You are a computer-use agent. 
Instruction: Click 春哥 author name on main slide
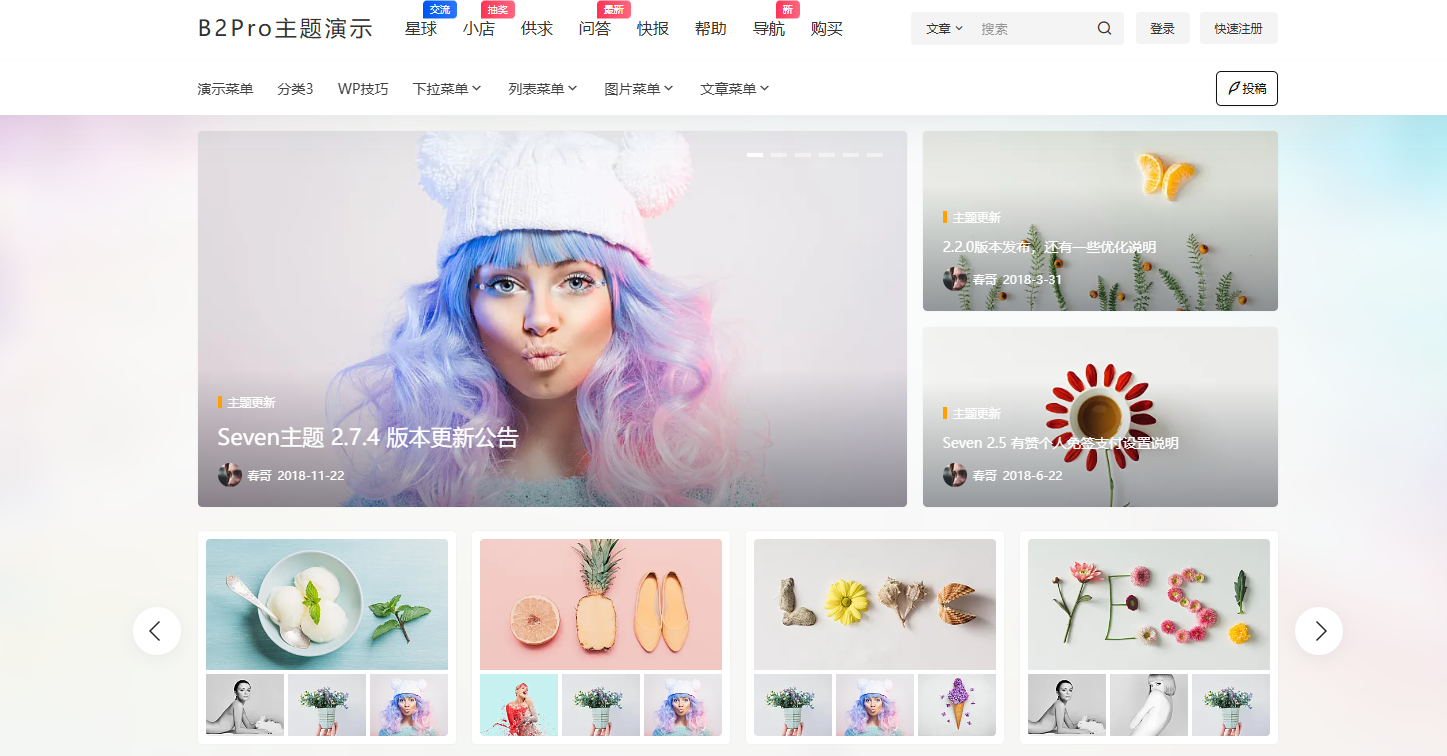point(259,476)
